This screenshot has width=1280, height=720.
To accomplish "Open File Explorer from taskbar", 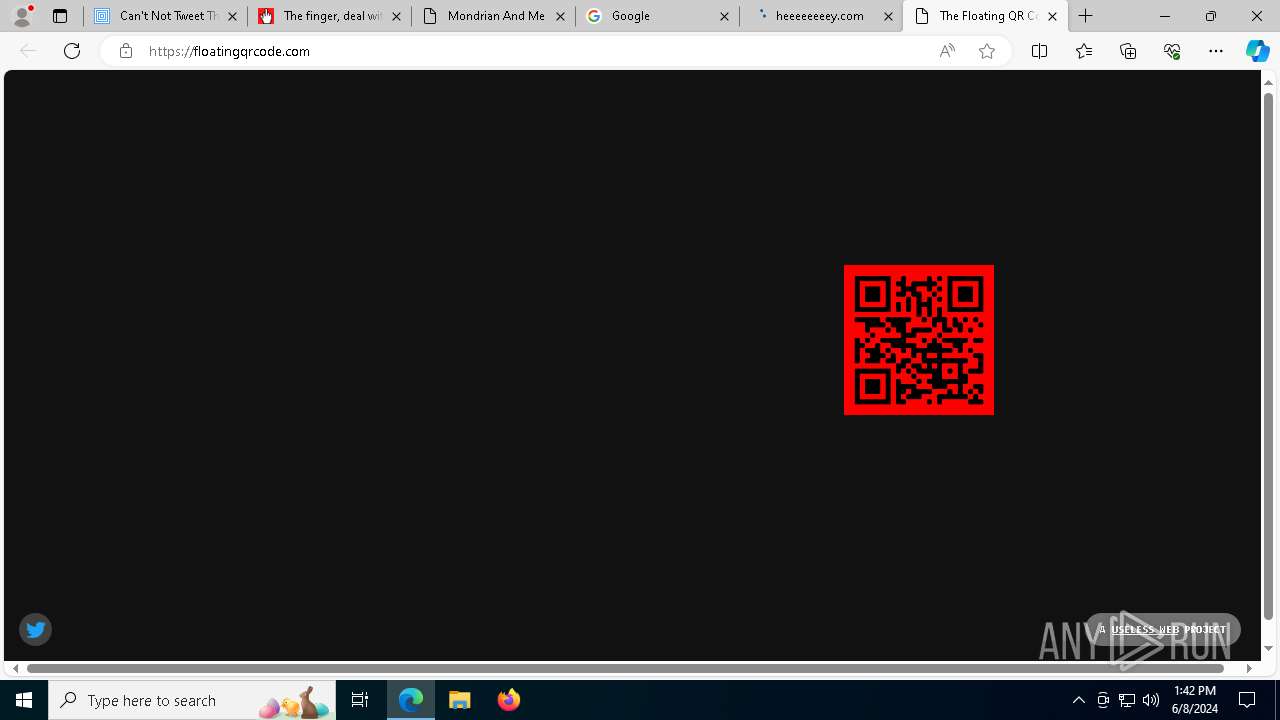I will coord(460,700).
